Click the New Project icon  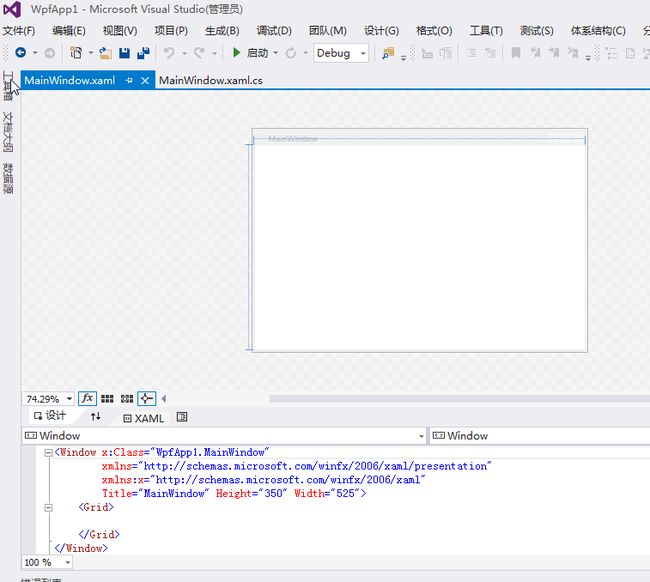pos(76,53)
